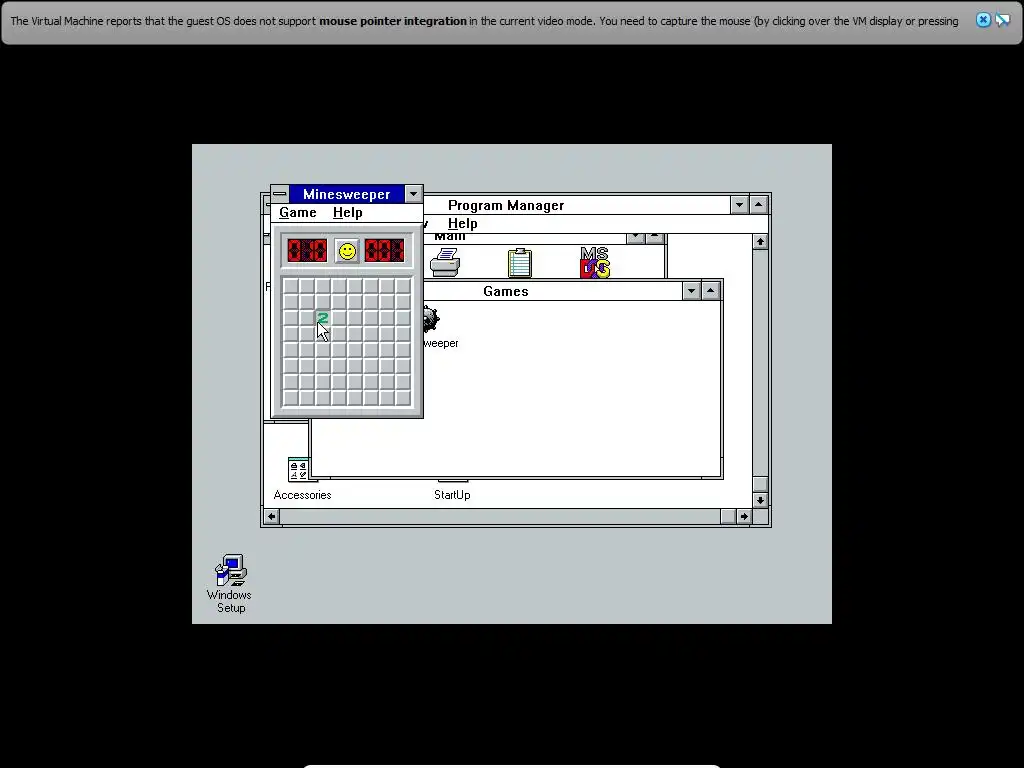Open the Clipboard Viewer icon in Main group
The width and height of the screenshot is (1024, 768).
(x=520, y=263)
